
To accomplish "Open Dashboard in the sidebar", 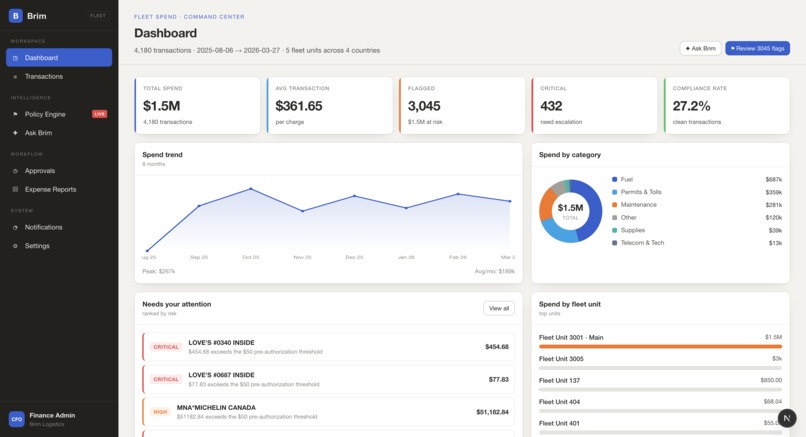I will tap(59, 58).
